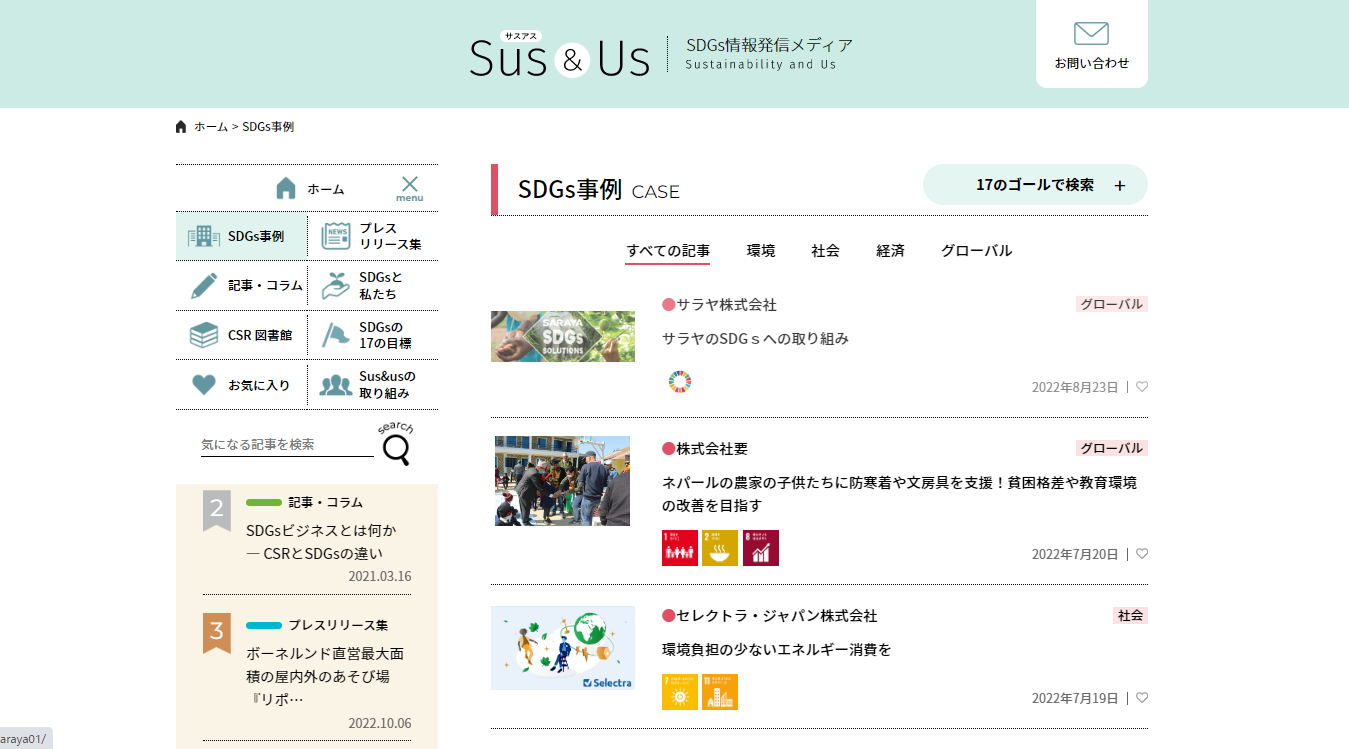
Task: Open the Nepal children photo thumbnail
Action: pyautogui.click(x=563, y=481)
